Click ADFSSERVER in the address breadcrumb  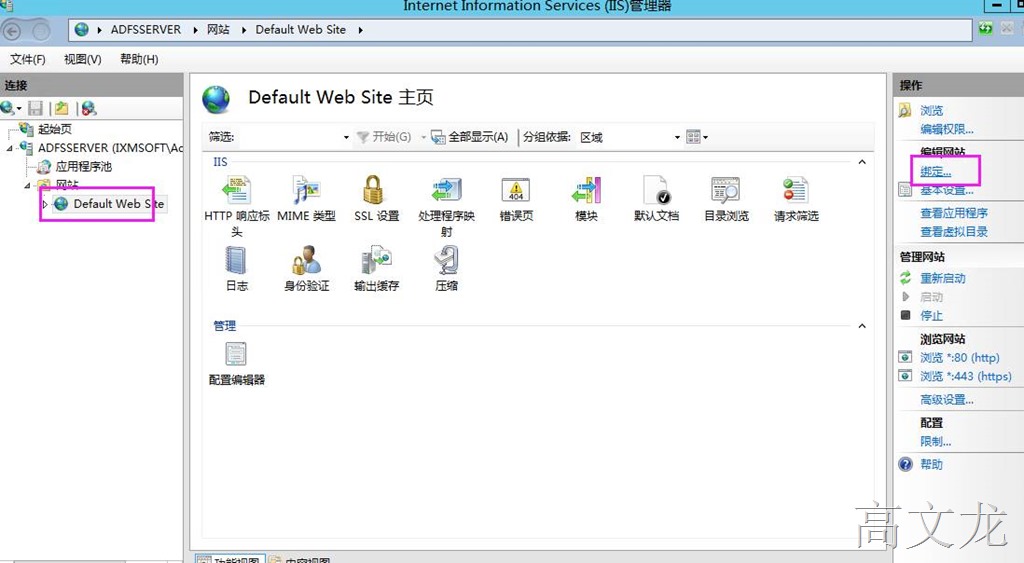(x=146, y=30)
